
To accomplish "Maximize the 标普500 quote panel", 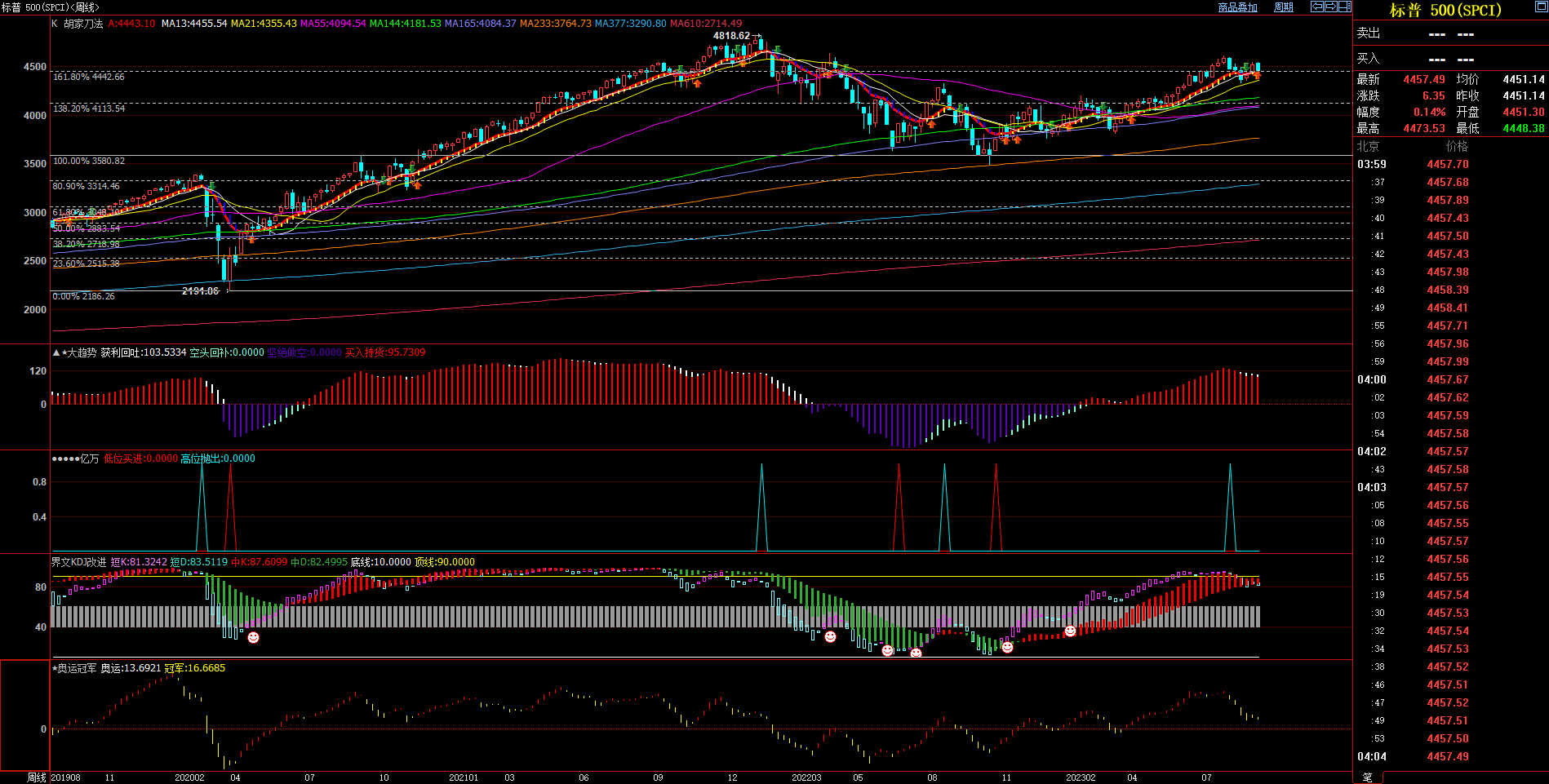I will (x=1541, y=7).
